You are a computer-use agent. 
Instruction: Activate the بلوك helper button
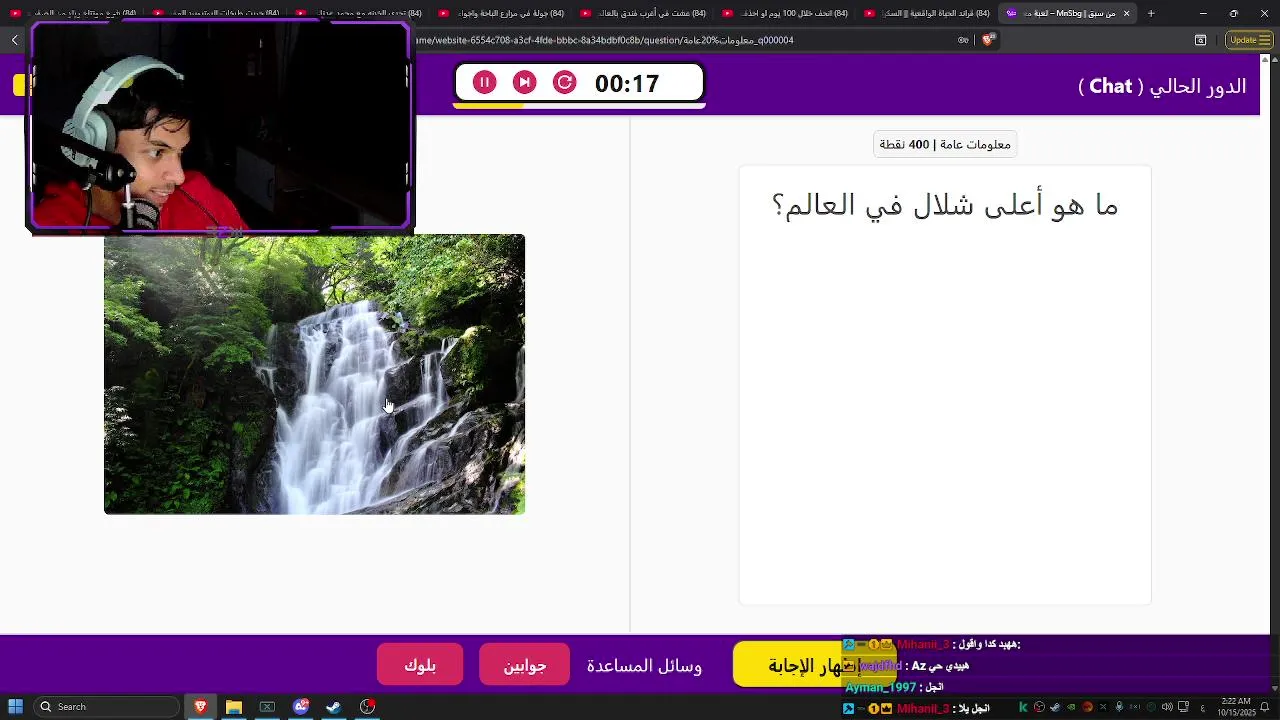(420, 665)
